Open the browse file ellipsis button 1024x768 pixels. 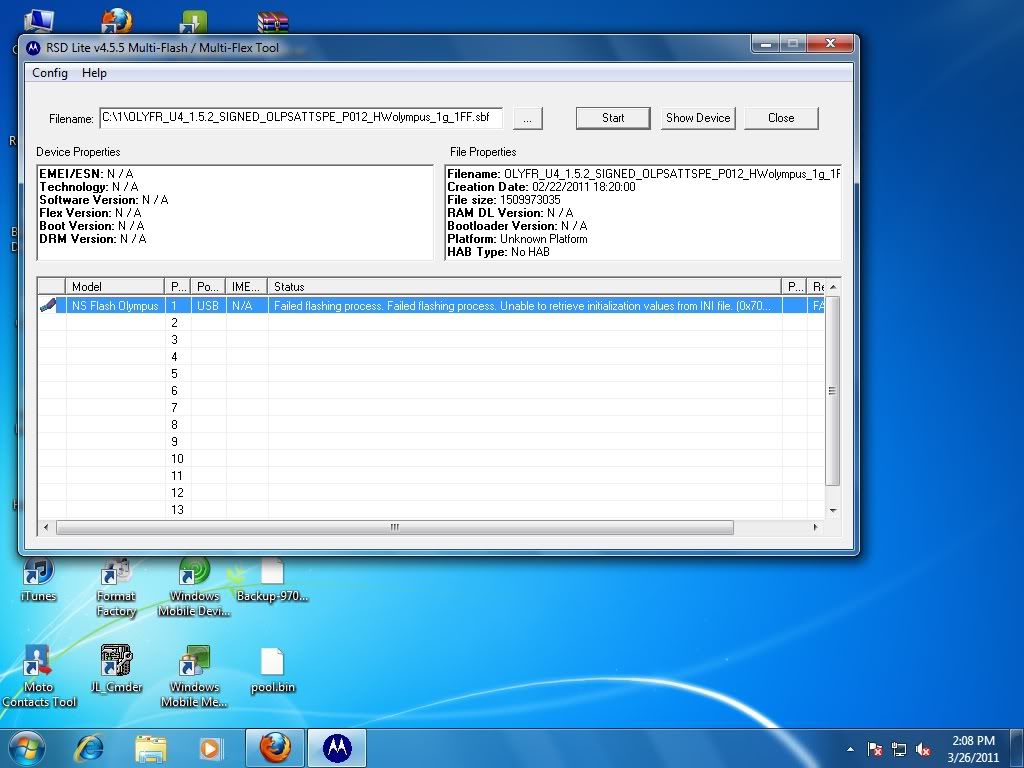[x=528, y=118]
